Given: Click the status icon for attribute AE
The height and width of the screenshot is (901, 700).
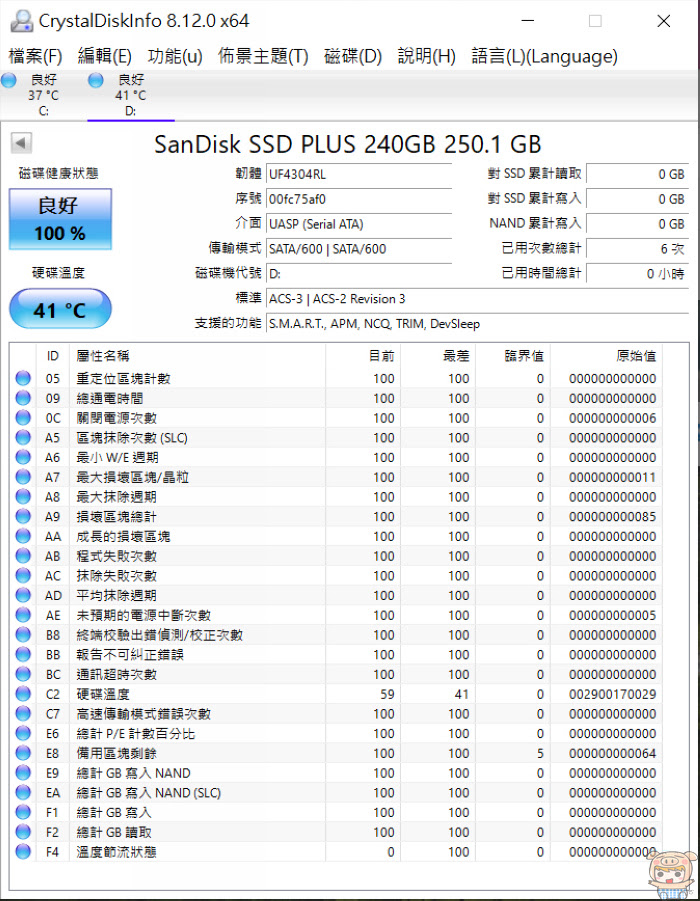Looking at the screenshot, I should click(x=23, y=615).
